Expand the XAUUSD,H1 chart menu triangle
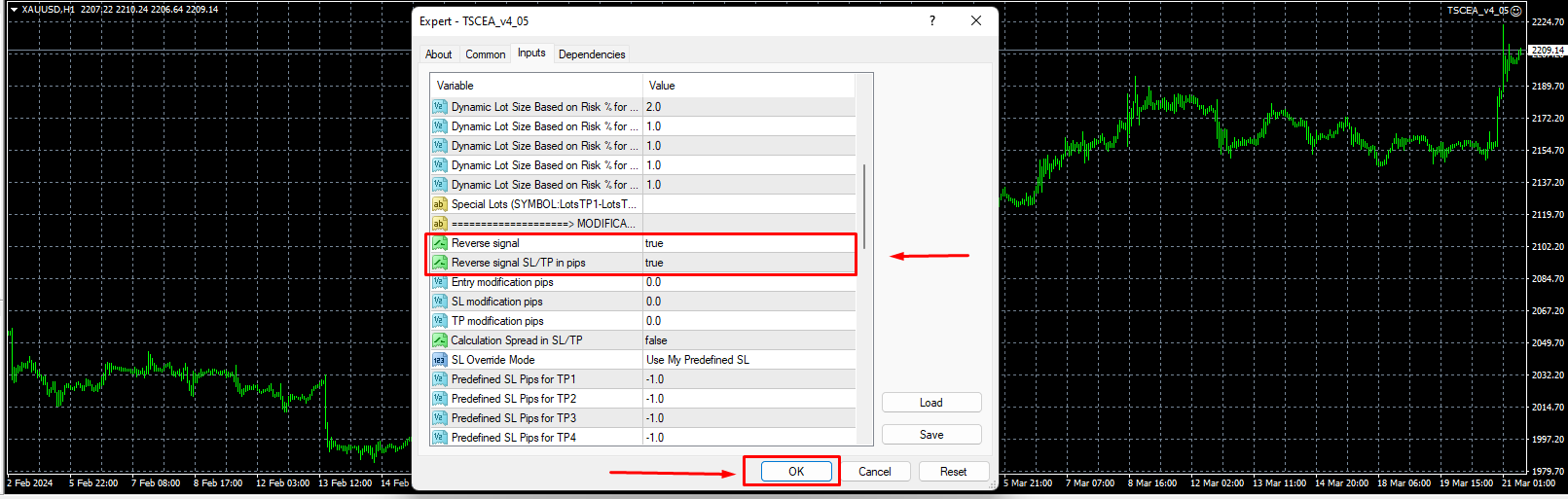 [14, 10]
